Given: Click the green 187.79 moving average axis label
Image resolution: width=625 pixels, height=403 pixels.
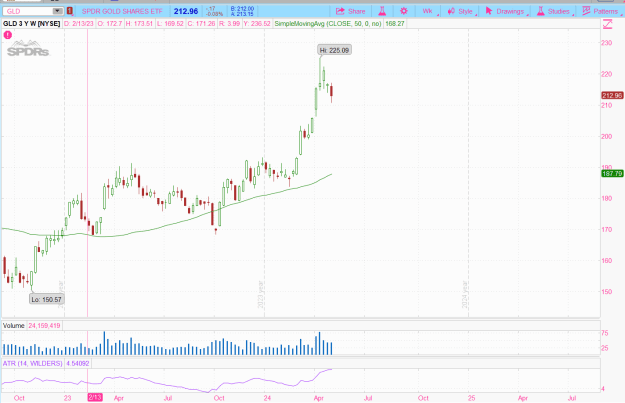Looking at the screenshot, I should pyautogui.click(x=612, y=173).
